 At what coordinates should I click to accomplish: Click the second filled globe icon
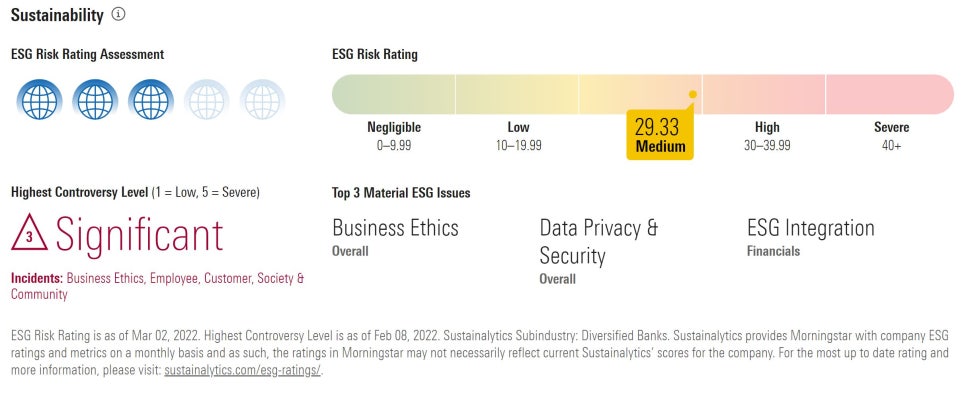95,100
